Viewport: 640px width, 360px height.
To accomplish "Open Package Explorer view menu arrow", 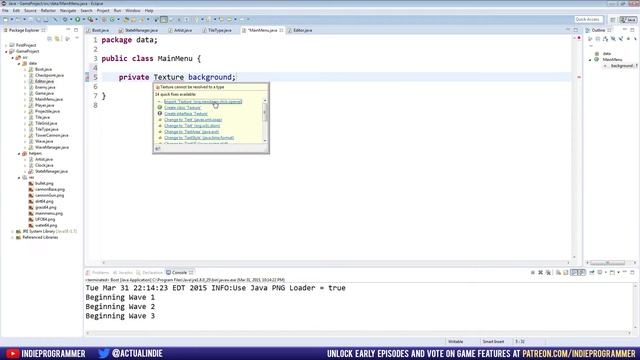I will click(76, 38).
